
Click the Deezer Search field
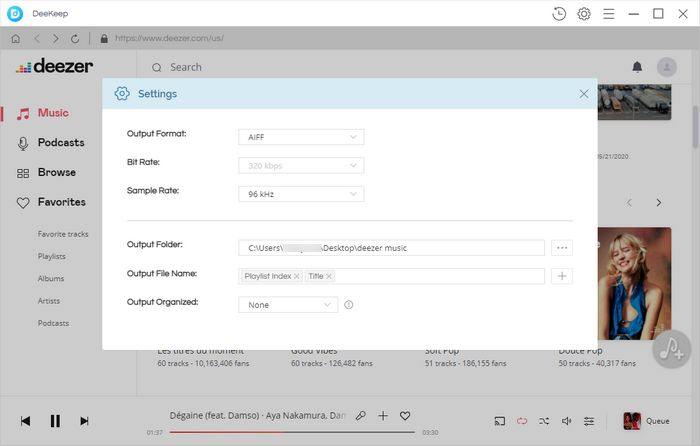(186, 67)
